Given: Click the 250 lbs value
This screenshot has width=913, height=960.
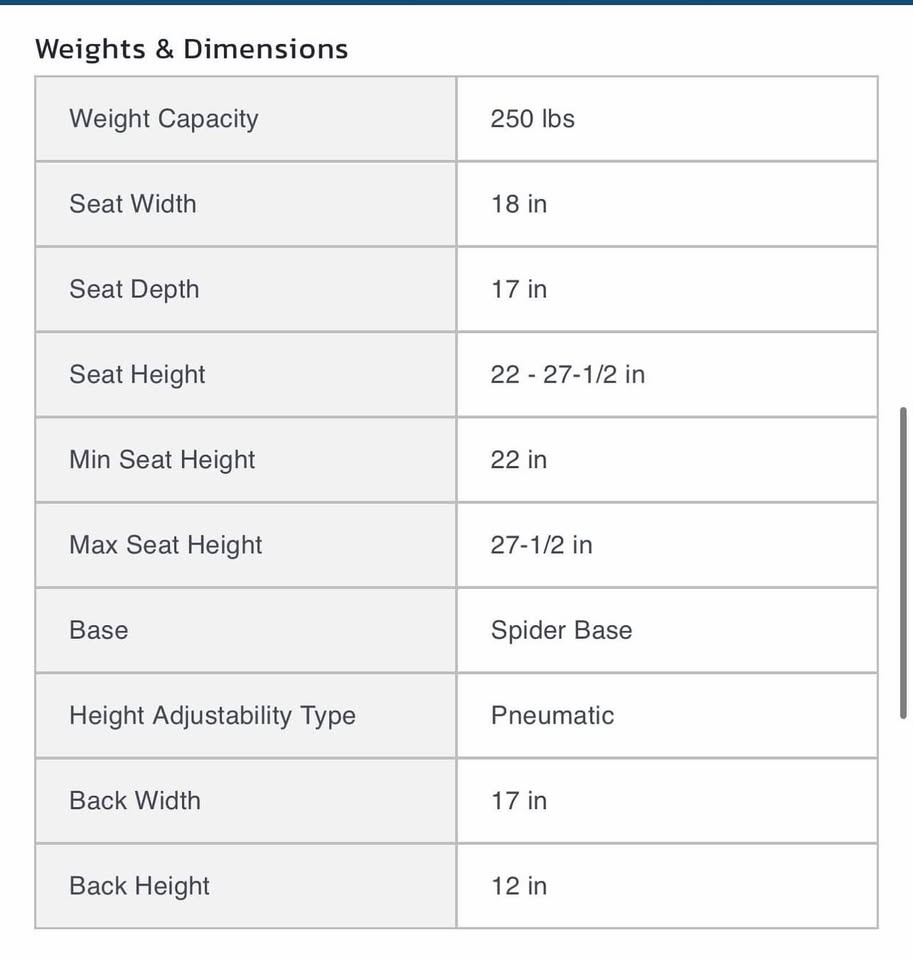Looking at the screenshot, I should tap(532, 119).
